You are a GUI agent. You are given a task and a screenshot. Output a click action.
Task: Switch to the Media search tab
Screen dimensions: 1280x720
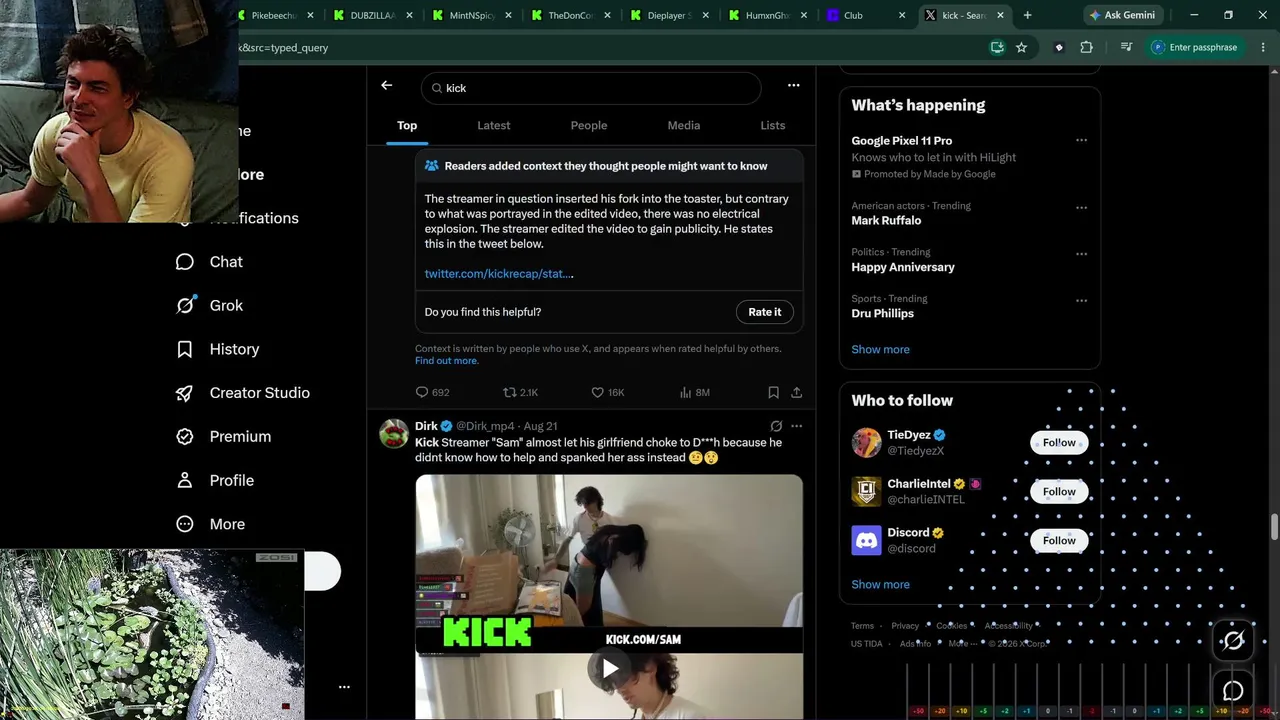[x=684, y=125]
